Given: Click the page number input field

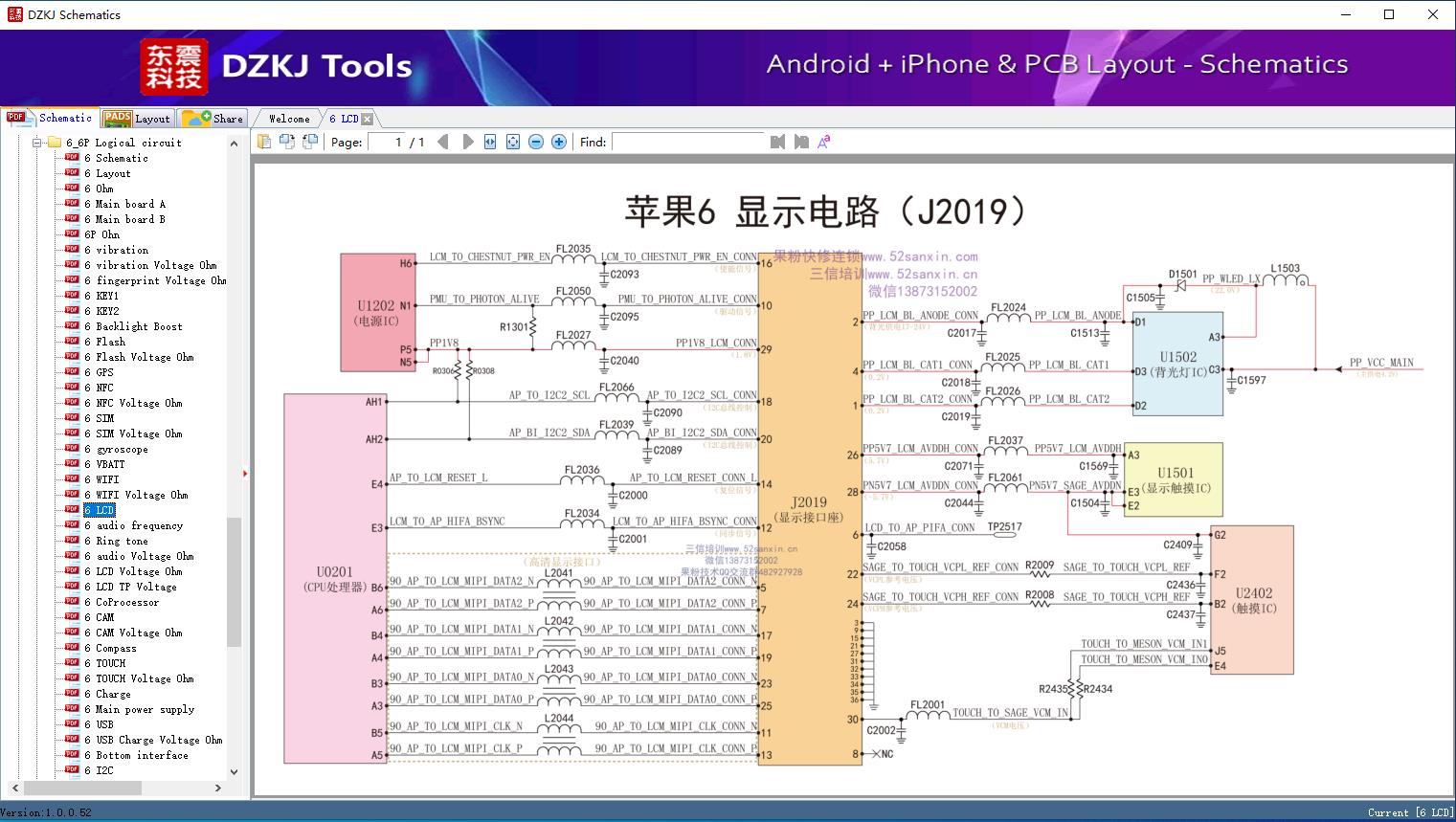Looking at the screenshot, I should click(x=386, y=142).
